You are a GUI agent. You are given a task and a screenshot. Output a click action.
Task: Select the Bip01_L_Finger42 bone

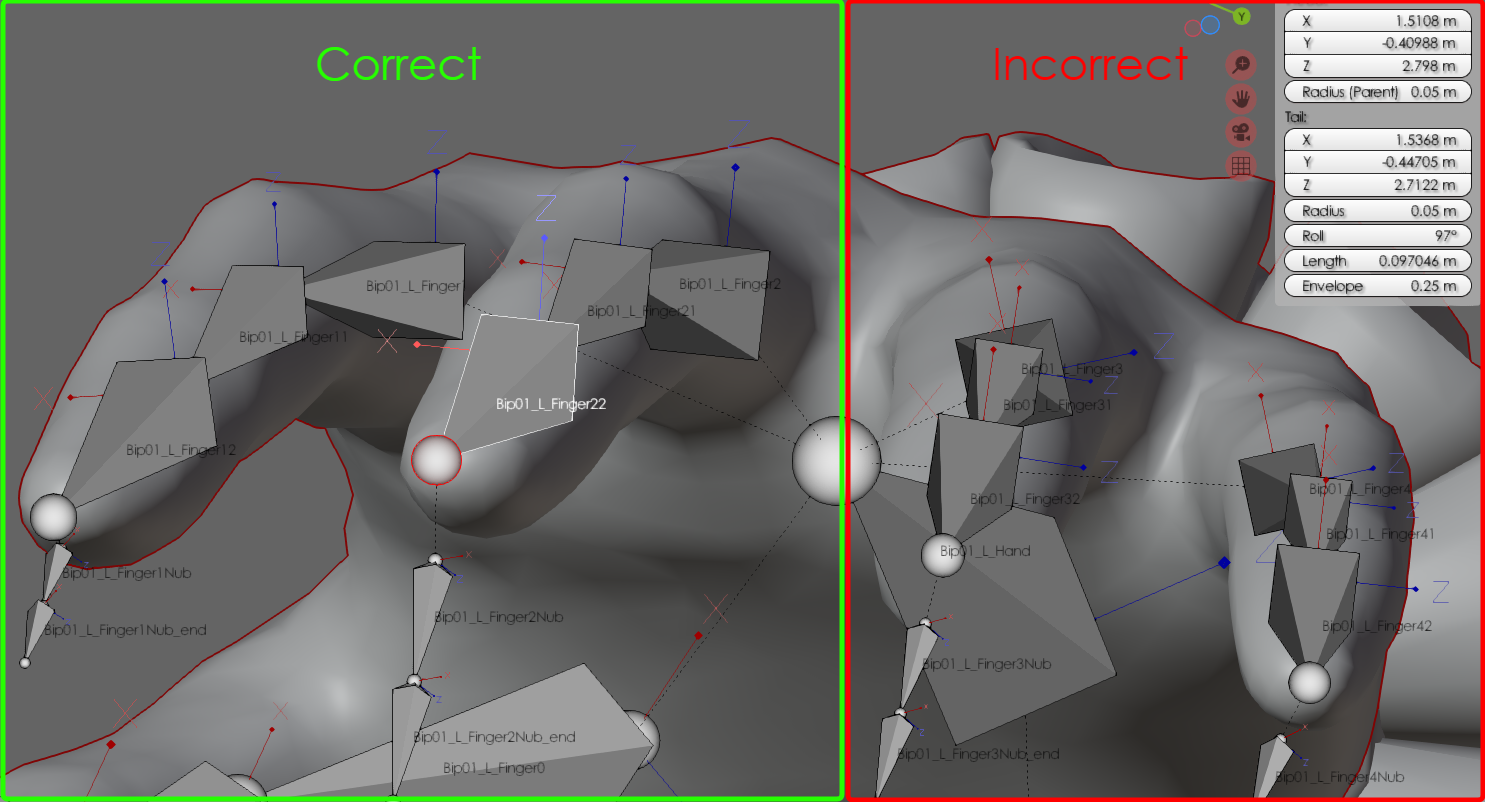[1314, 604]
